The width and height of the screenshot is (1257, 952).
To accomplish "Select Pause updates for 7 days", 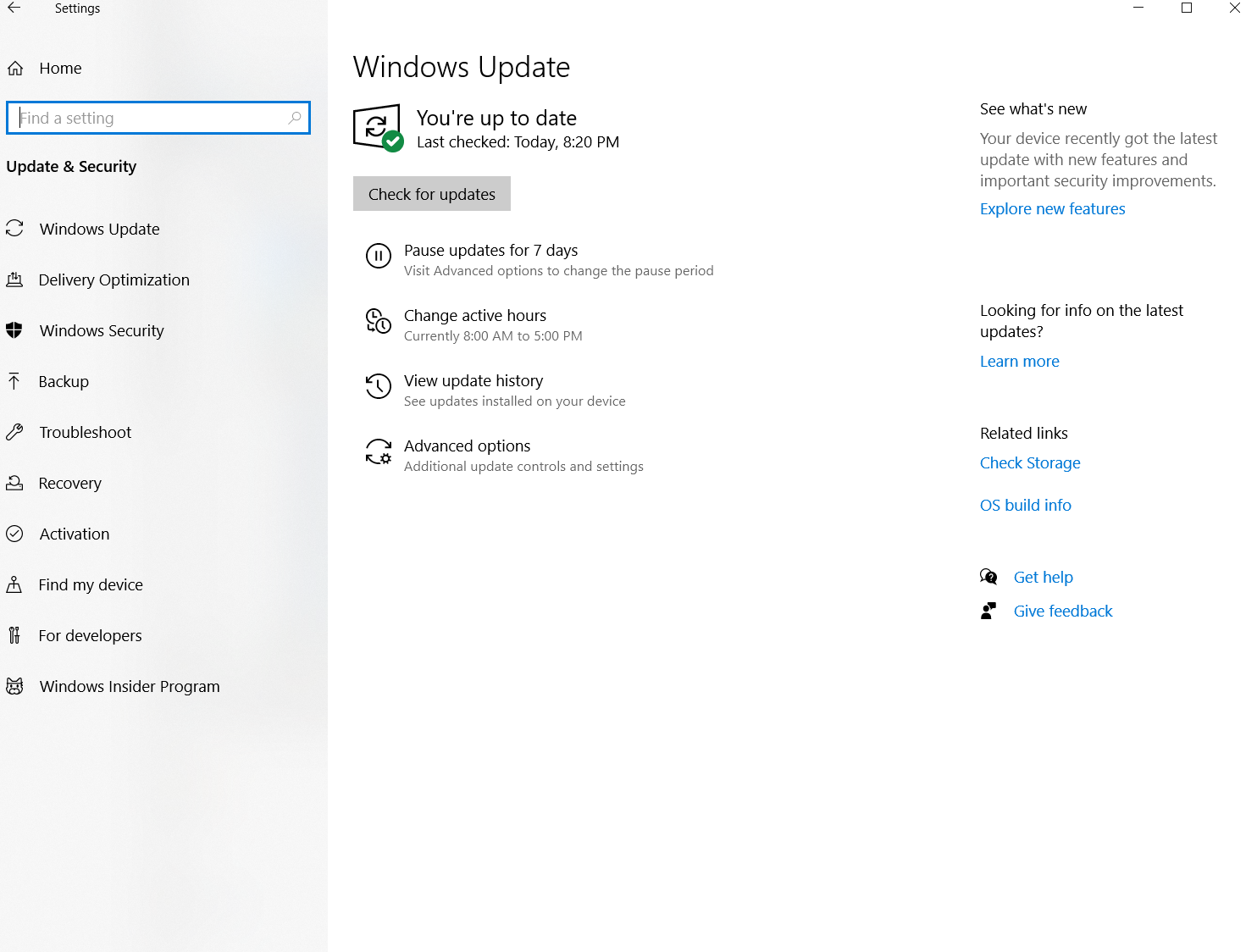I will coord(491,251).
